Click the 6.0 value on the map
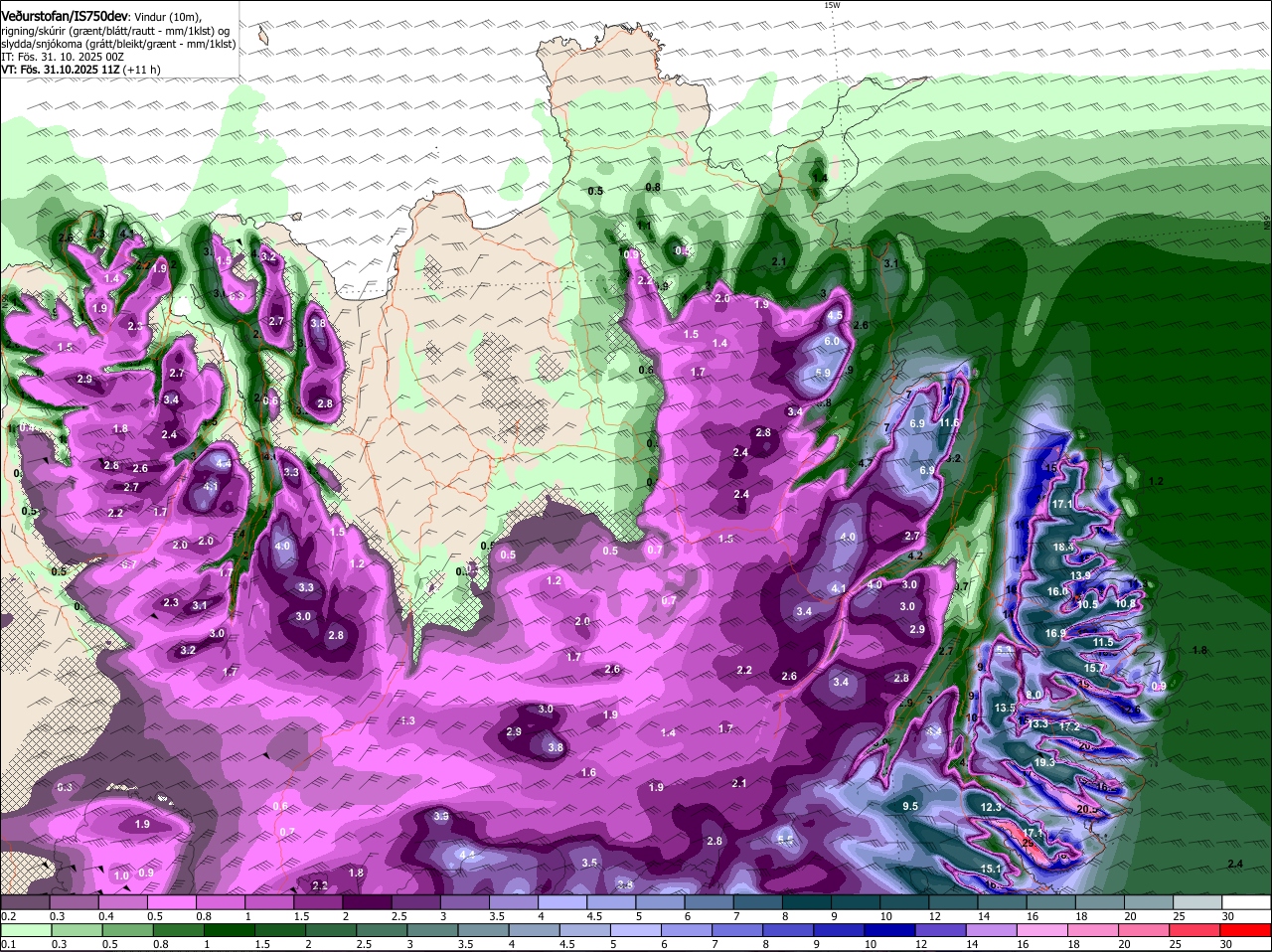The image size is (1272, 952). click(832, 341)
